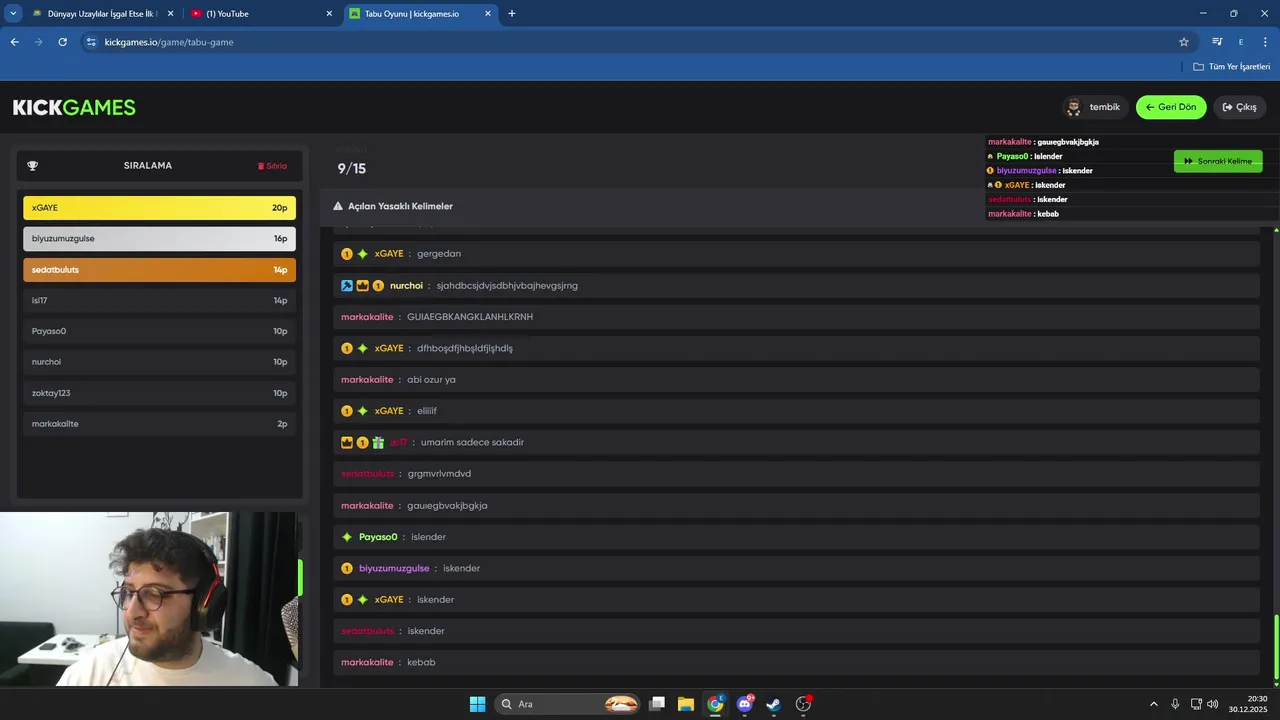
Task: Click biyuzumuzgulse username in main chat
Action: pos(394,569)
